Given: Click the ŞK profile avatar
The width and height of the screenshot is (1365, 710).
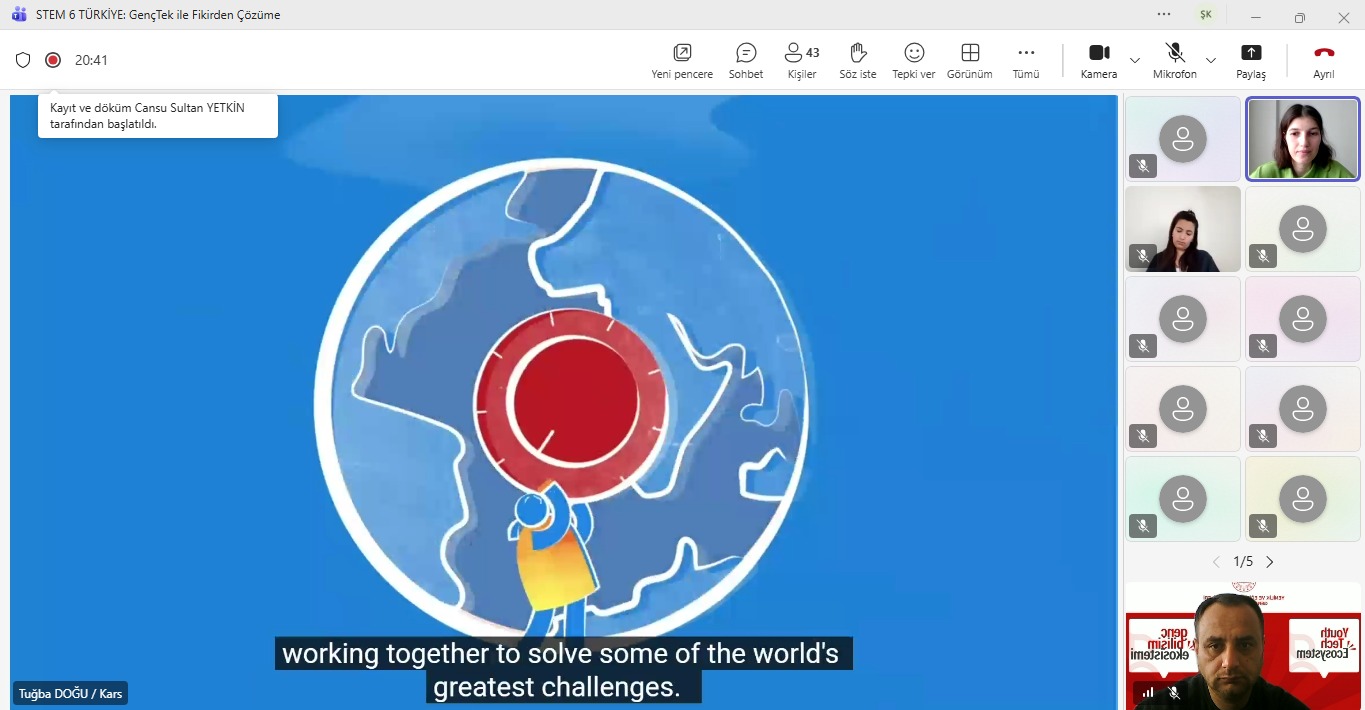Looking at the screenshot, I should [1207, 15].
